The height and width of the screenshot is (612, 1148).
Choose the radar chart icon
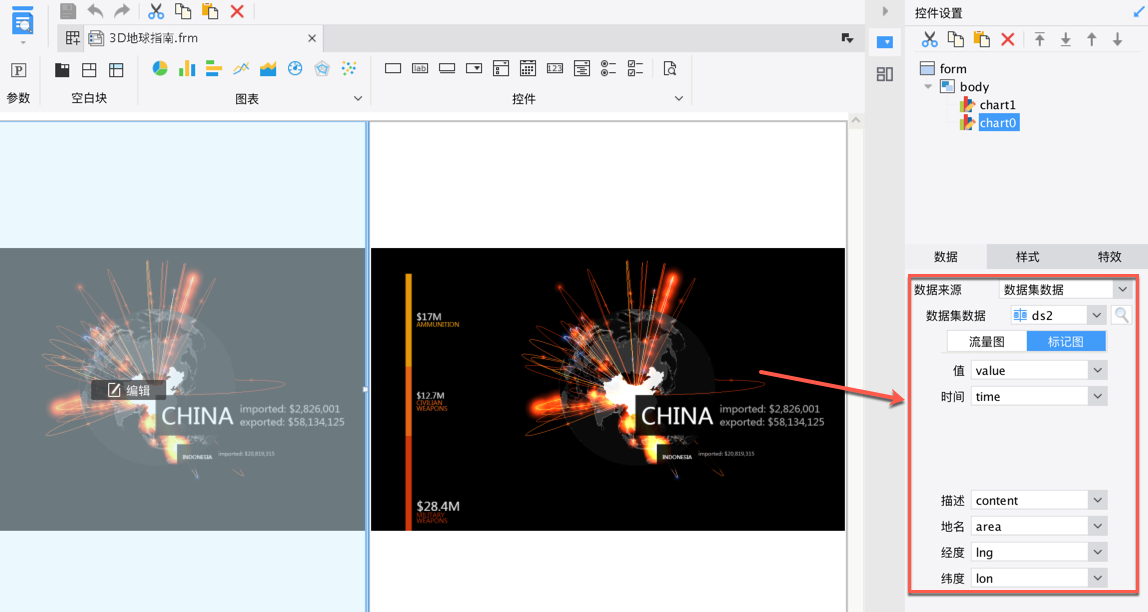(322, 68)
